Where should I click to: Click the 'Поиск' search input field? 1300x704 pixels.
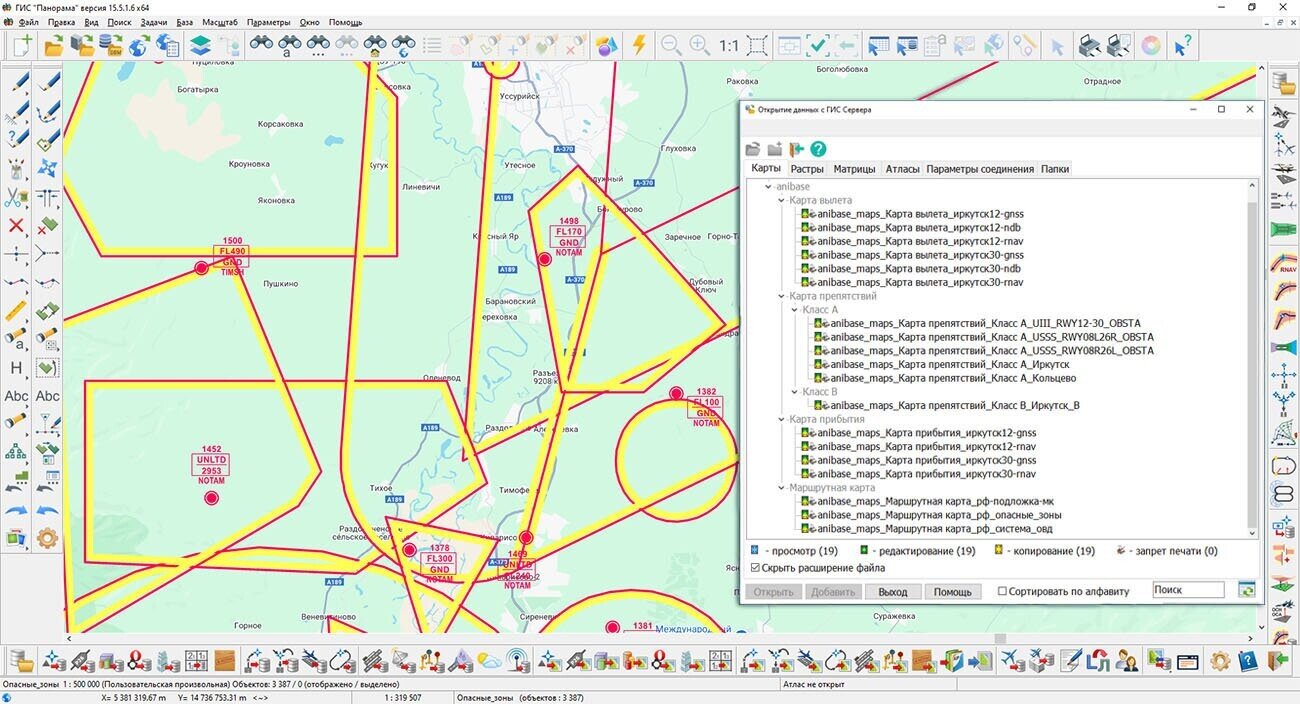click(x=1187, y=590)
